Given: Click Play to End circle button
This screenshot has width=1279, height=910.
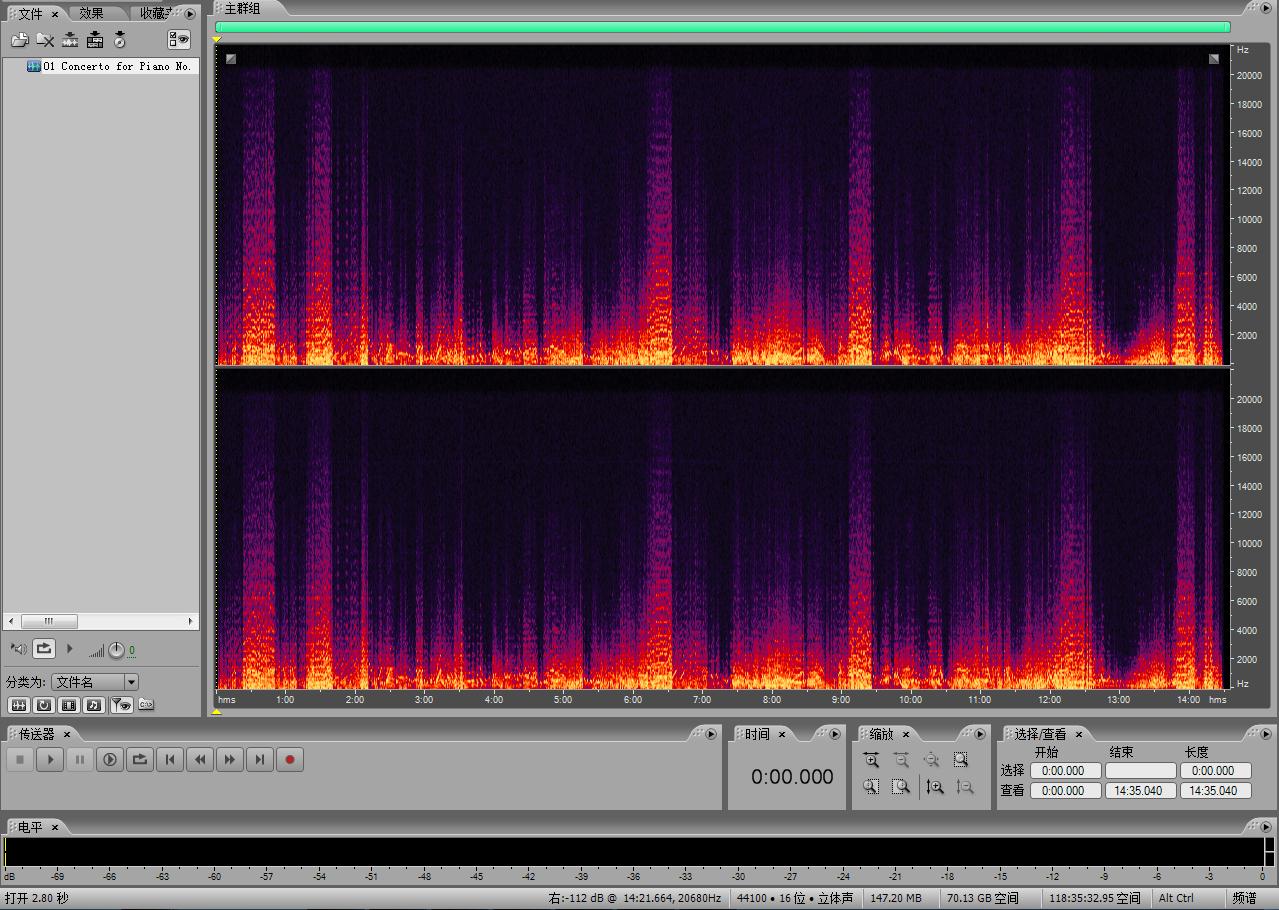Looking at the screenshot, I should (110, 760).
